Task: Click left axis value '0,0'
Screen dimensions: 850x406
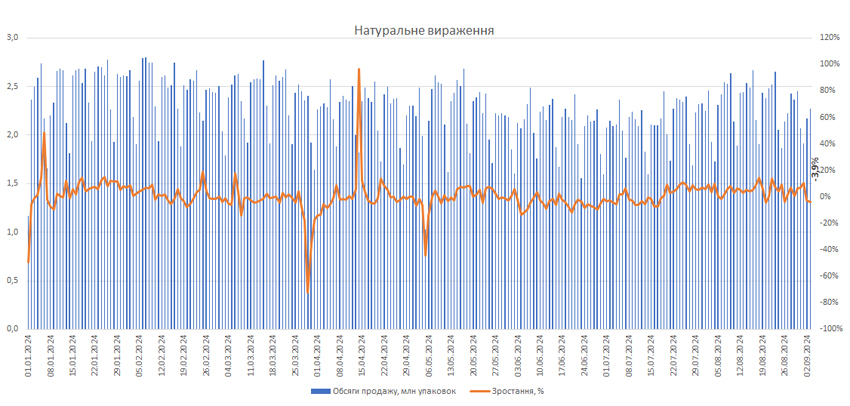Action: pyautogui.click(x=12, y=328)
